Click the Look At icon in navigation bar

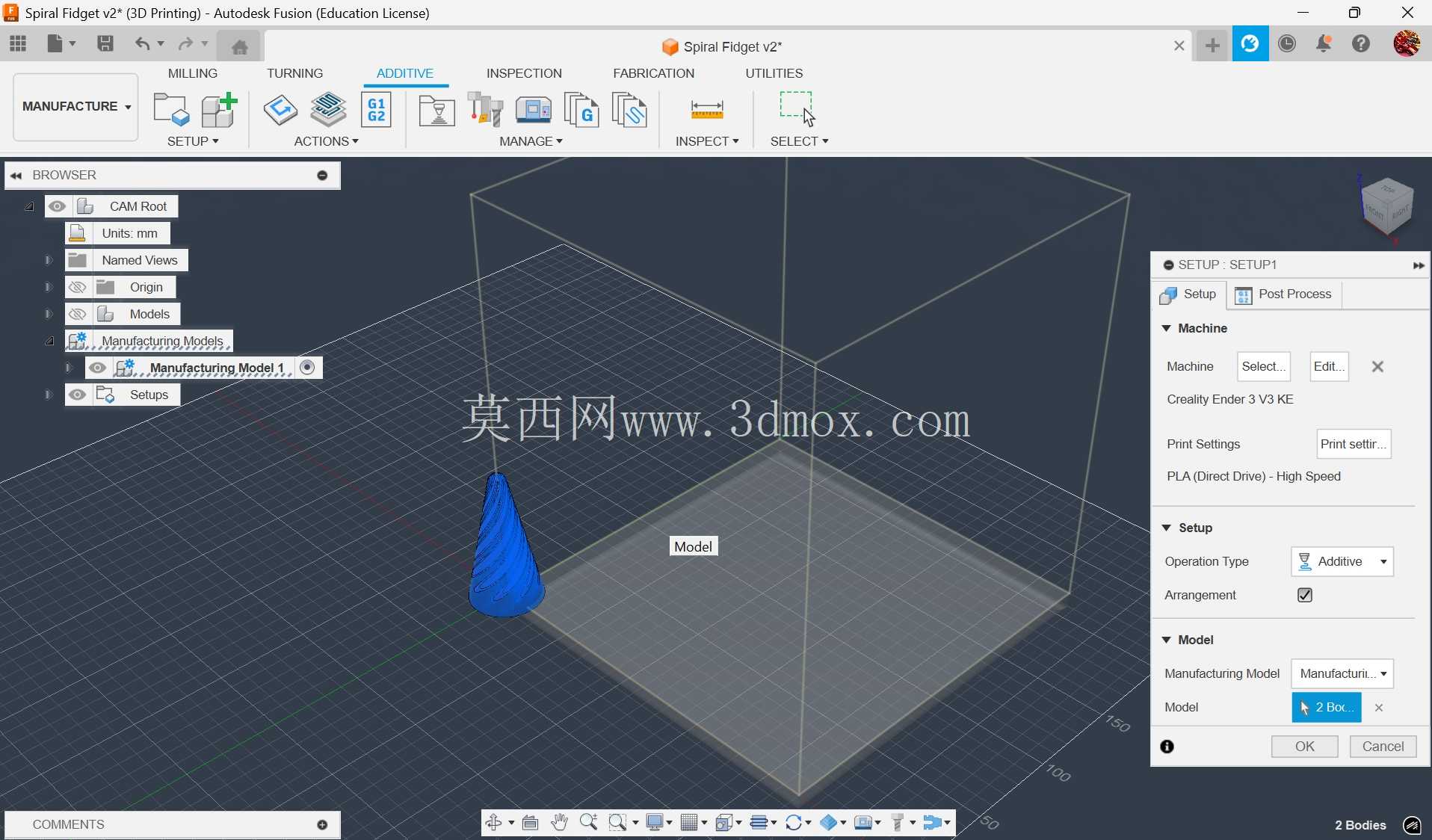tap(530, 823)
